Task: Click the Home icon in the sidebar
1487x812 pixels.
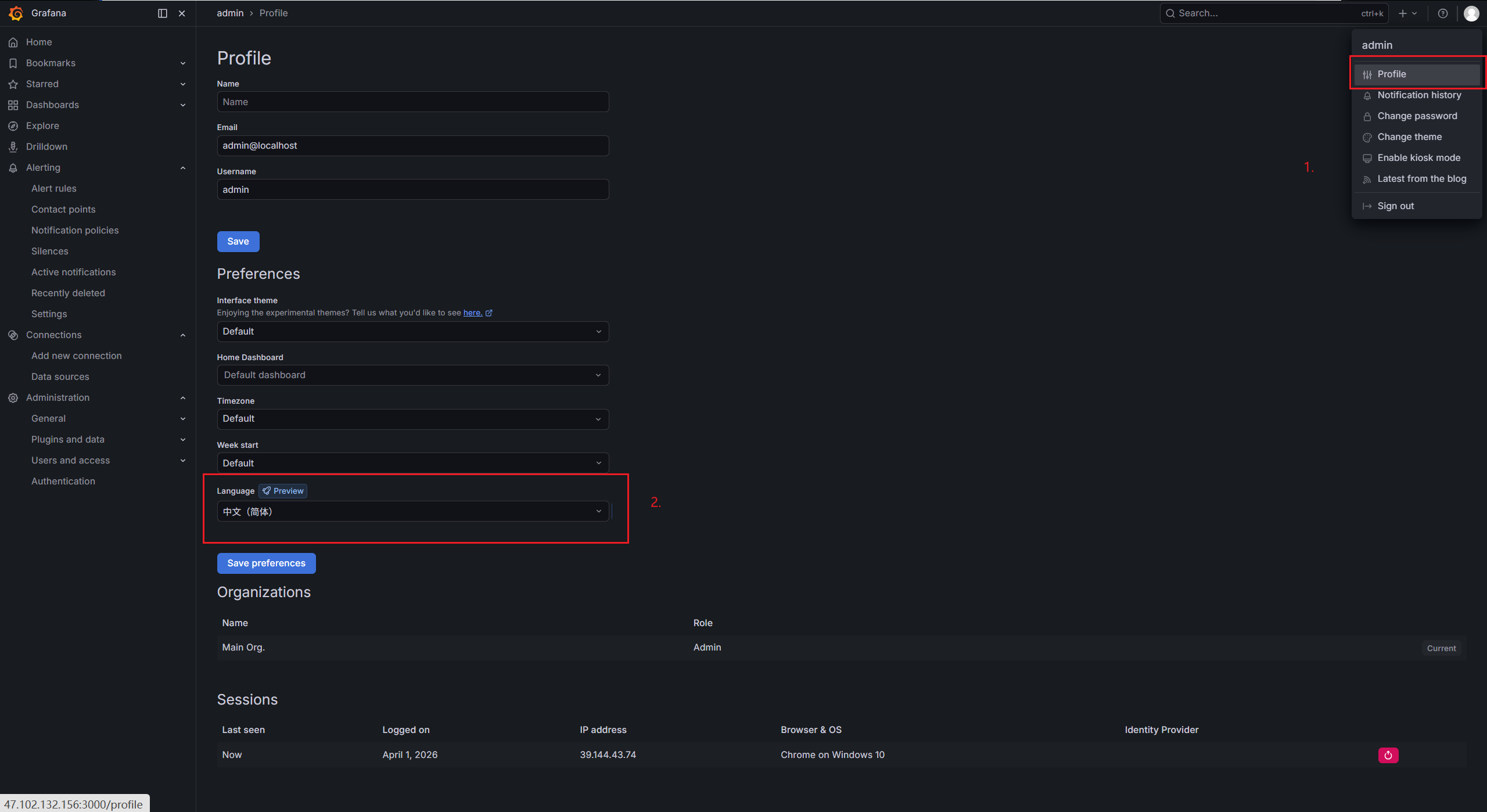Action: coord(13,42)
